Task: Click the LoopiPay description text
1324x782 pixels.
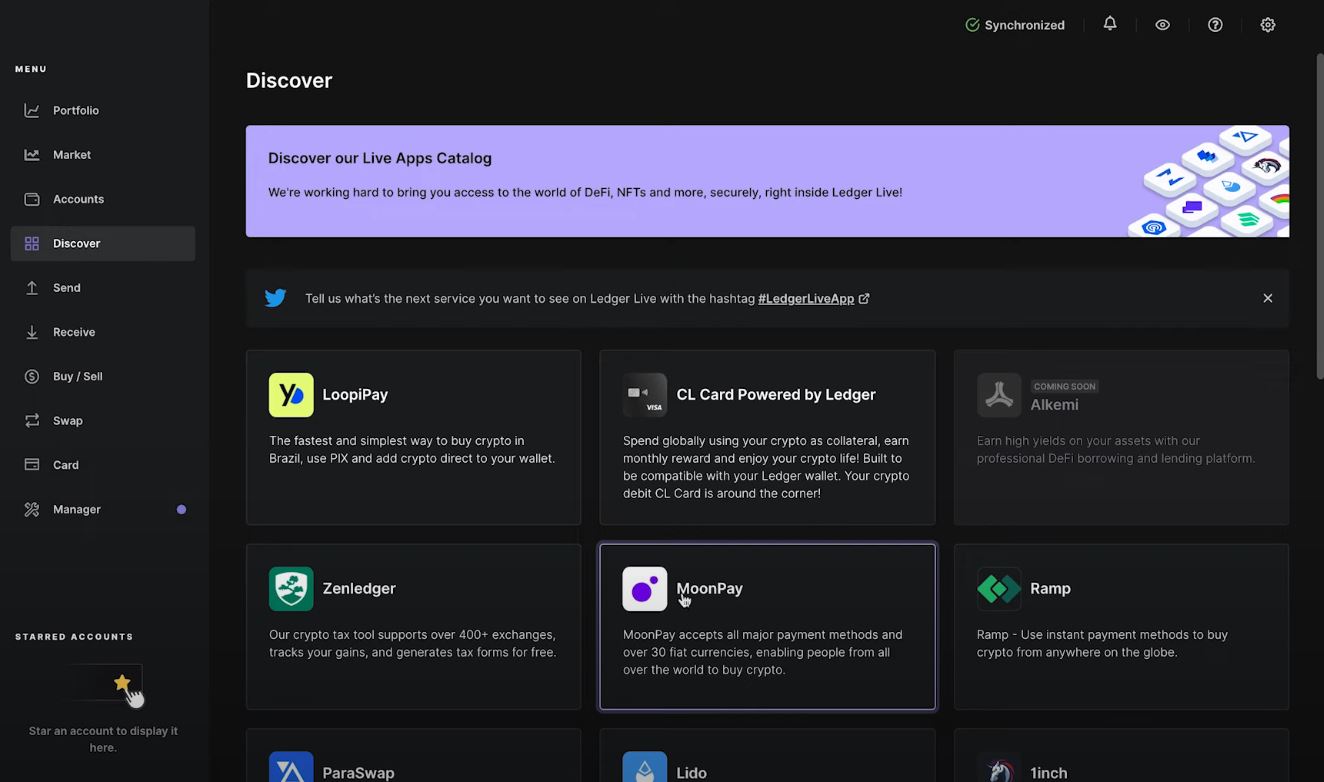Action: [412, 449]
